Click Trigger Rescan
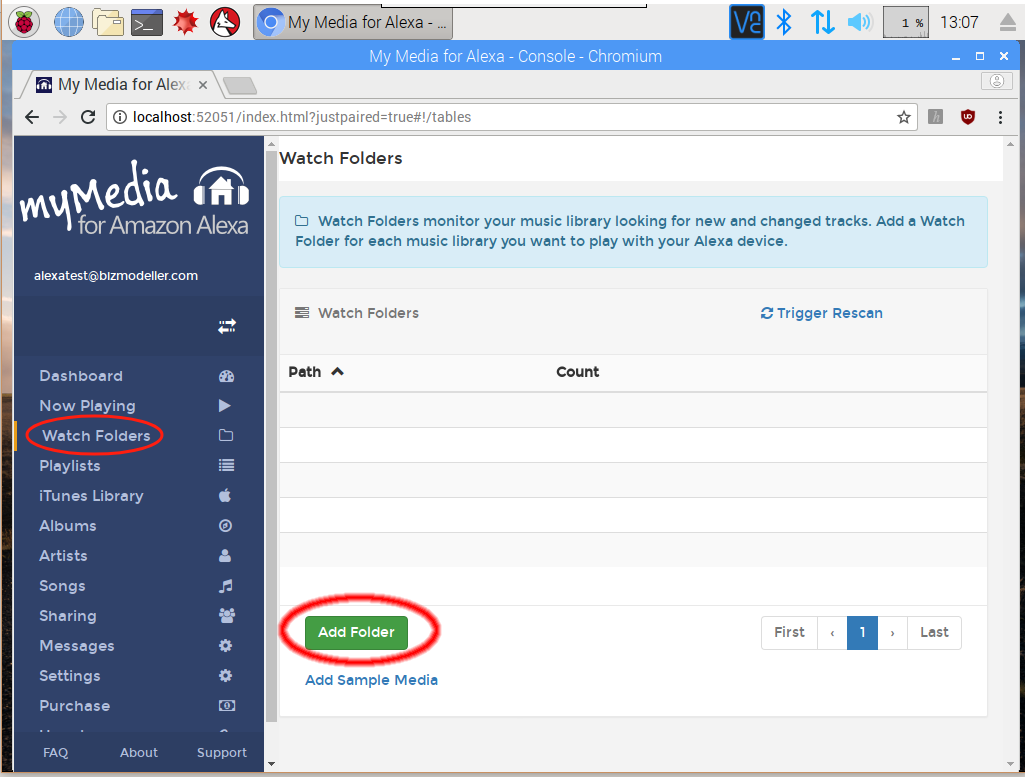Screen dimensions: 1025x777 tap(822, 314)
